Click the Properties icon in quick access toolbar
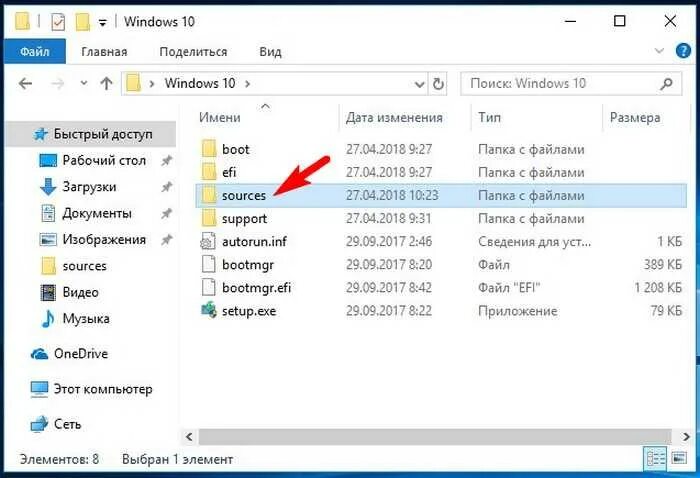Image resolution: width=700 pixels, height=478 pixels. tap(58, 21)
